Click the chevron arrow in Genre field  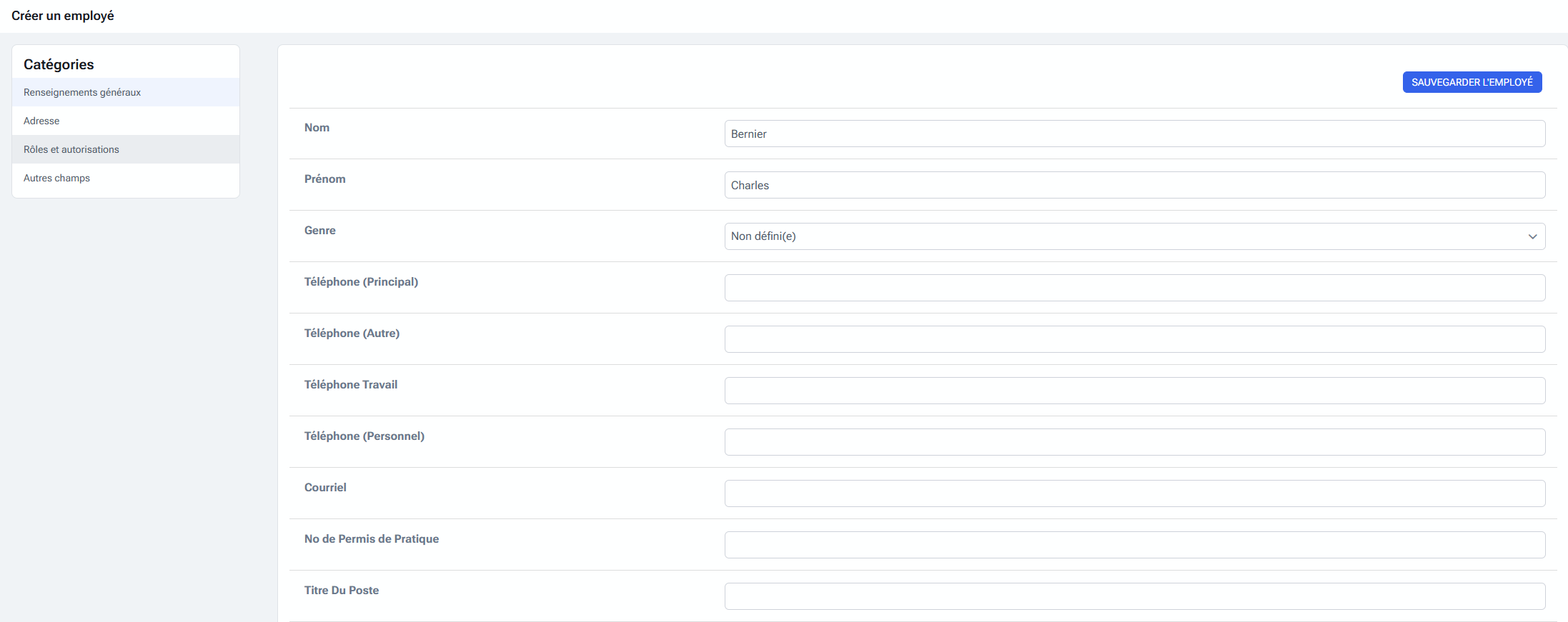tap(1532, 236)
